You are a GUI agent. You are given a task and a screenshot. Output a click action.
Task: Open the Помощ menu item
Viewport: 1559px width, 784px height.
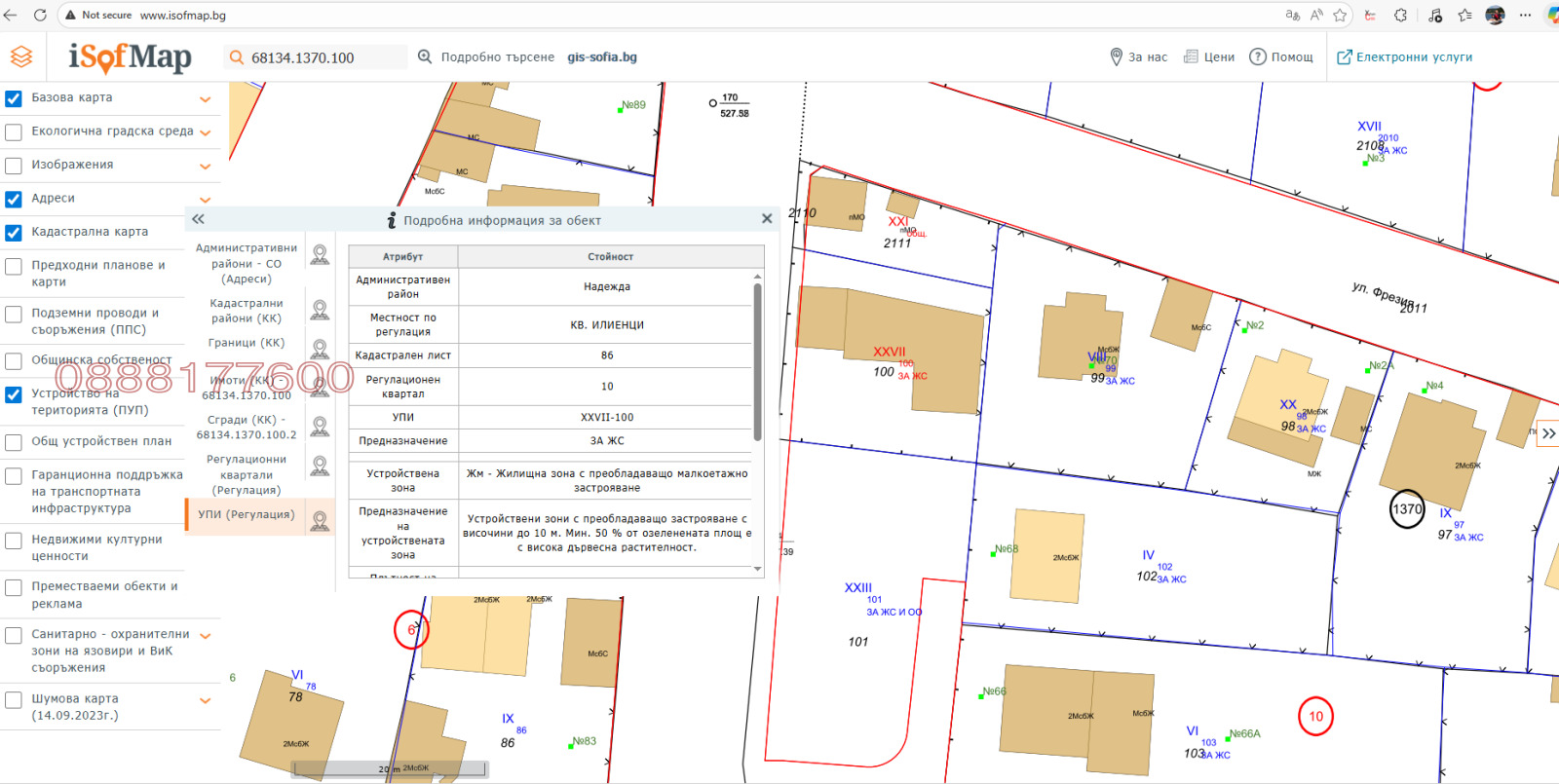click(x=1281, y=57)
